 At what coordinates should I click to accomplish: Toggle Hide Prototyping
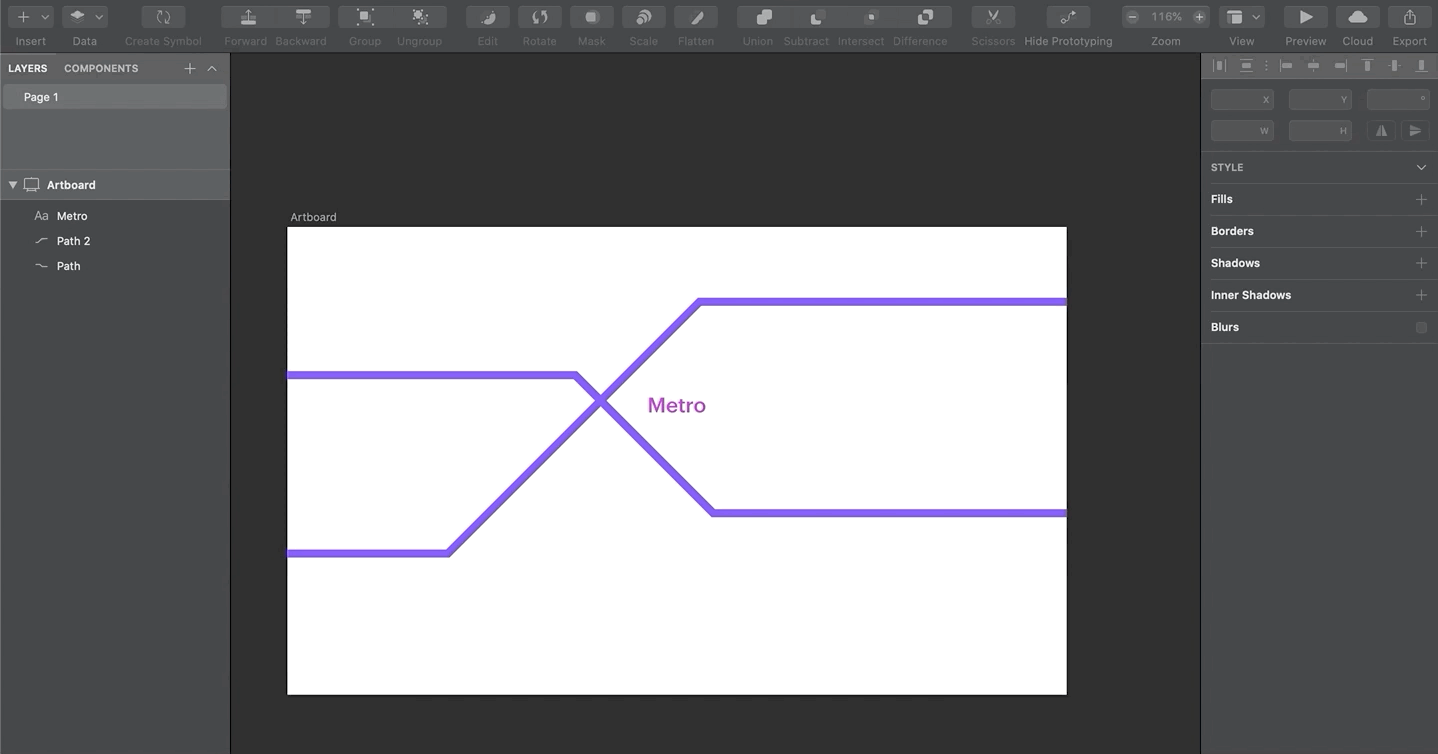[x=1067, y=17]
